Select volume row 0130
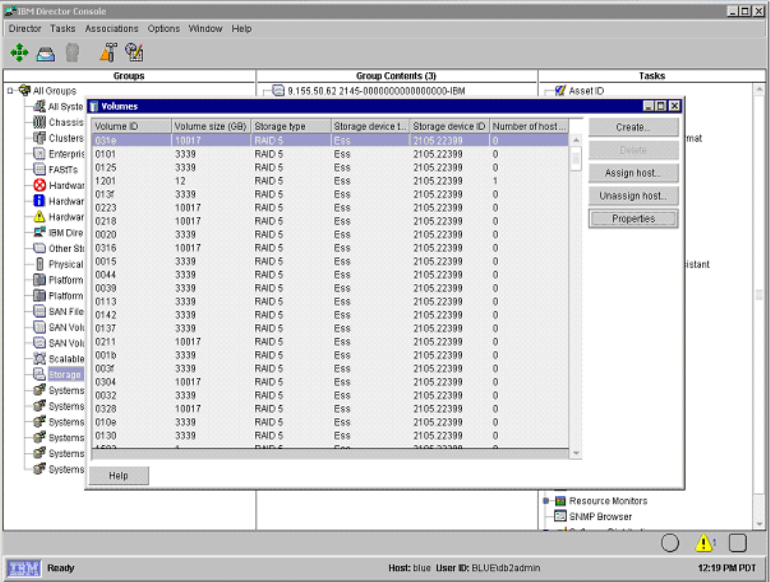The height and width of the screenshot is (582, 770). point(330,436)
